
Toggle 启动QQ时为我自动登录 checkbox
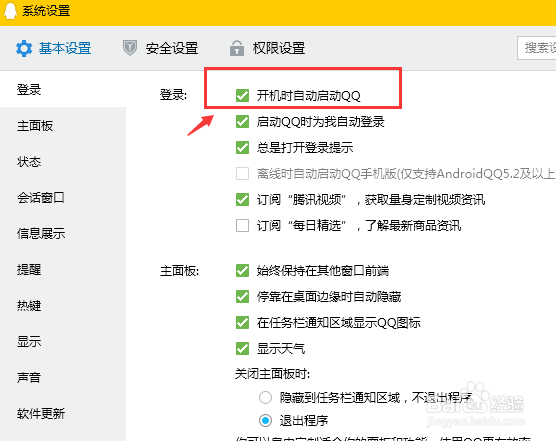point(243,121)
